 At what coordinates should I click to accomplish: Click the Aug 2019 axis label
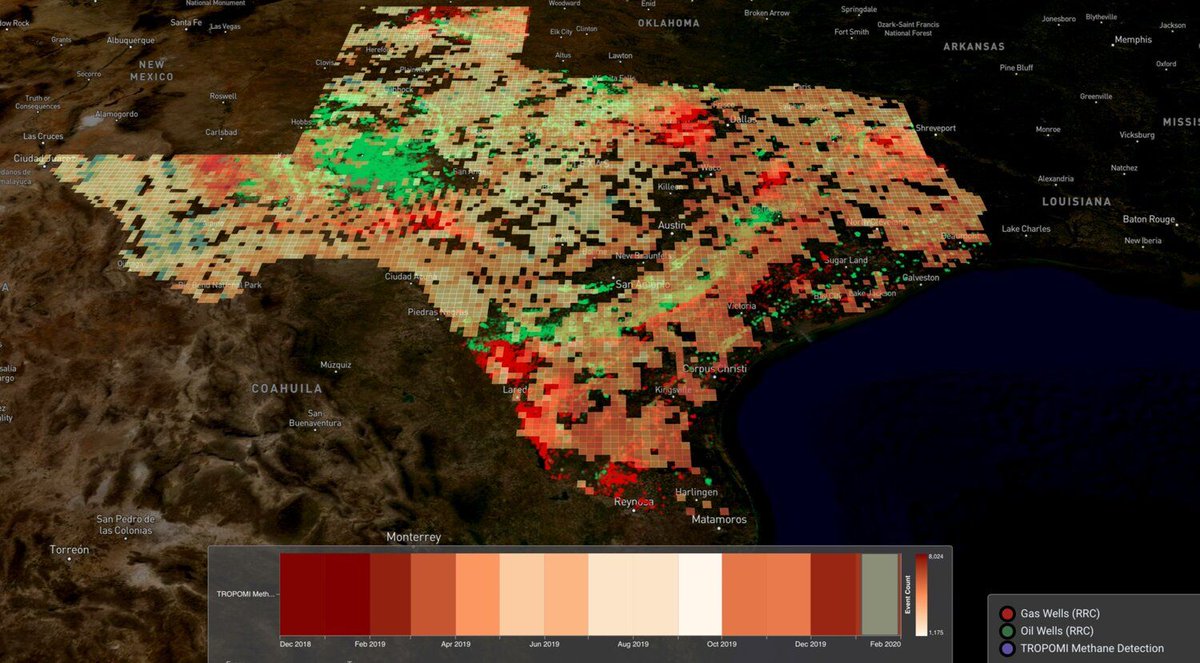tap(633, 645)
